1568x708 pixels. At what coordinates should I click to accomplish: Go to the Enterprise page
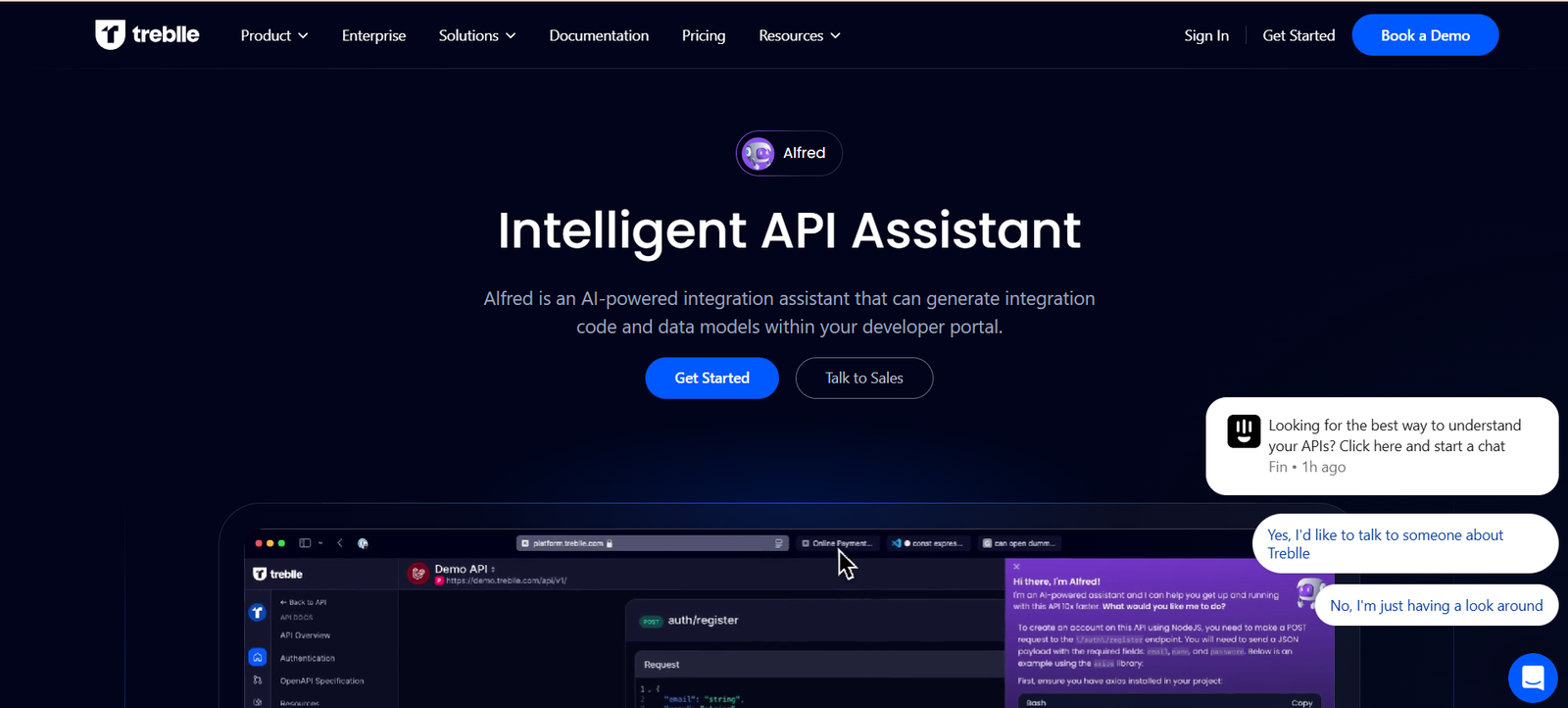373,35
